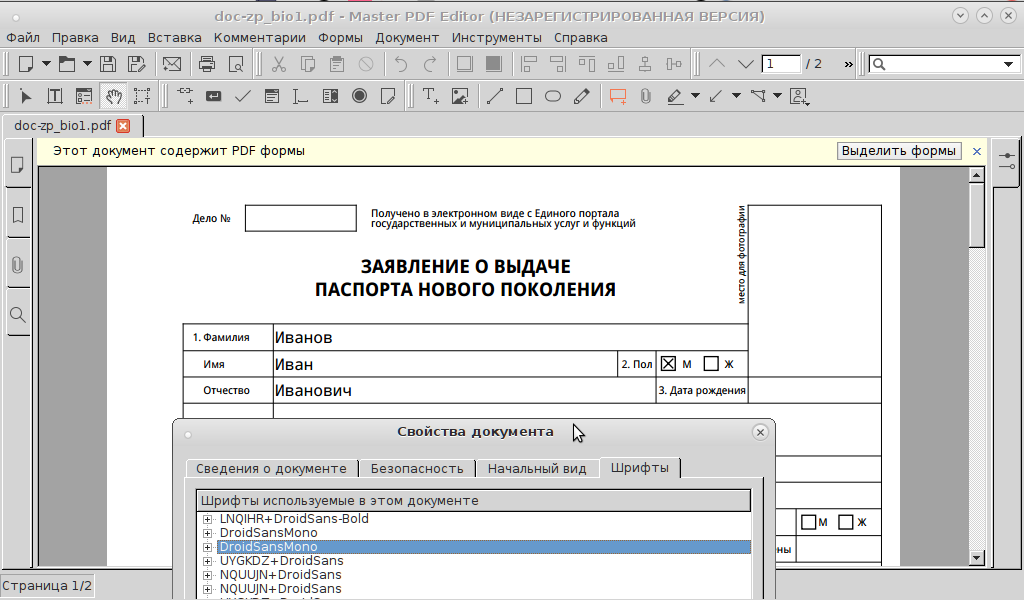Image resolution: width=1024 pixels, height=600 pixels.
Task: Click the page number input field
Action: click(781, 64)
